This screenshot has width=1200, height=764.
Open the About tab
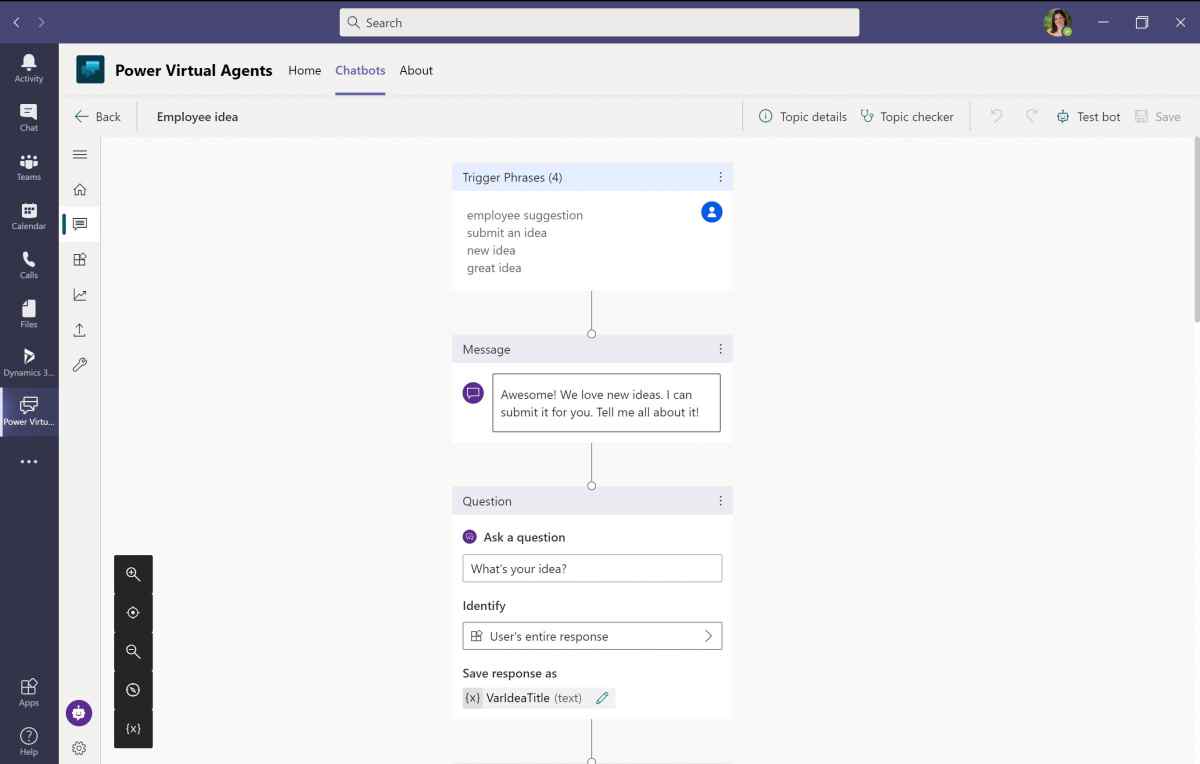416,70
